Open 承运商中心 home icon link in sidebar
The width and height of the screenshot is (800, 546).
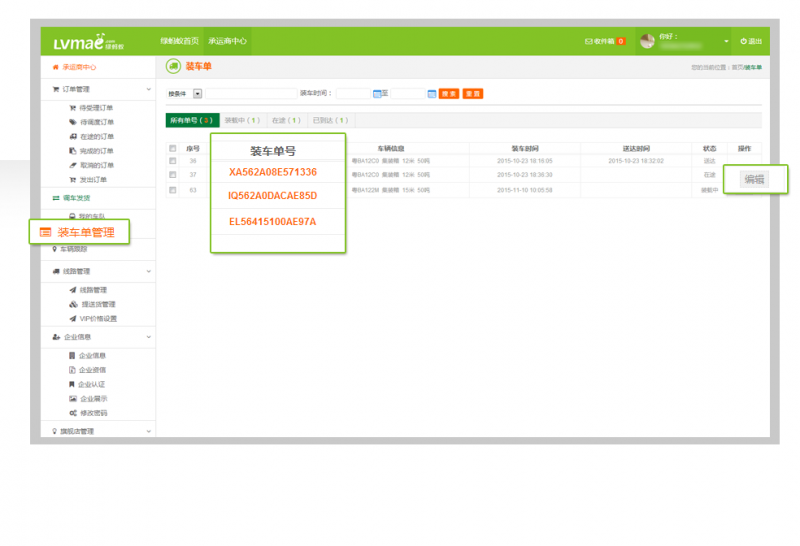coord(74,67)
